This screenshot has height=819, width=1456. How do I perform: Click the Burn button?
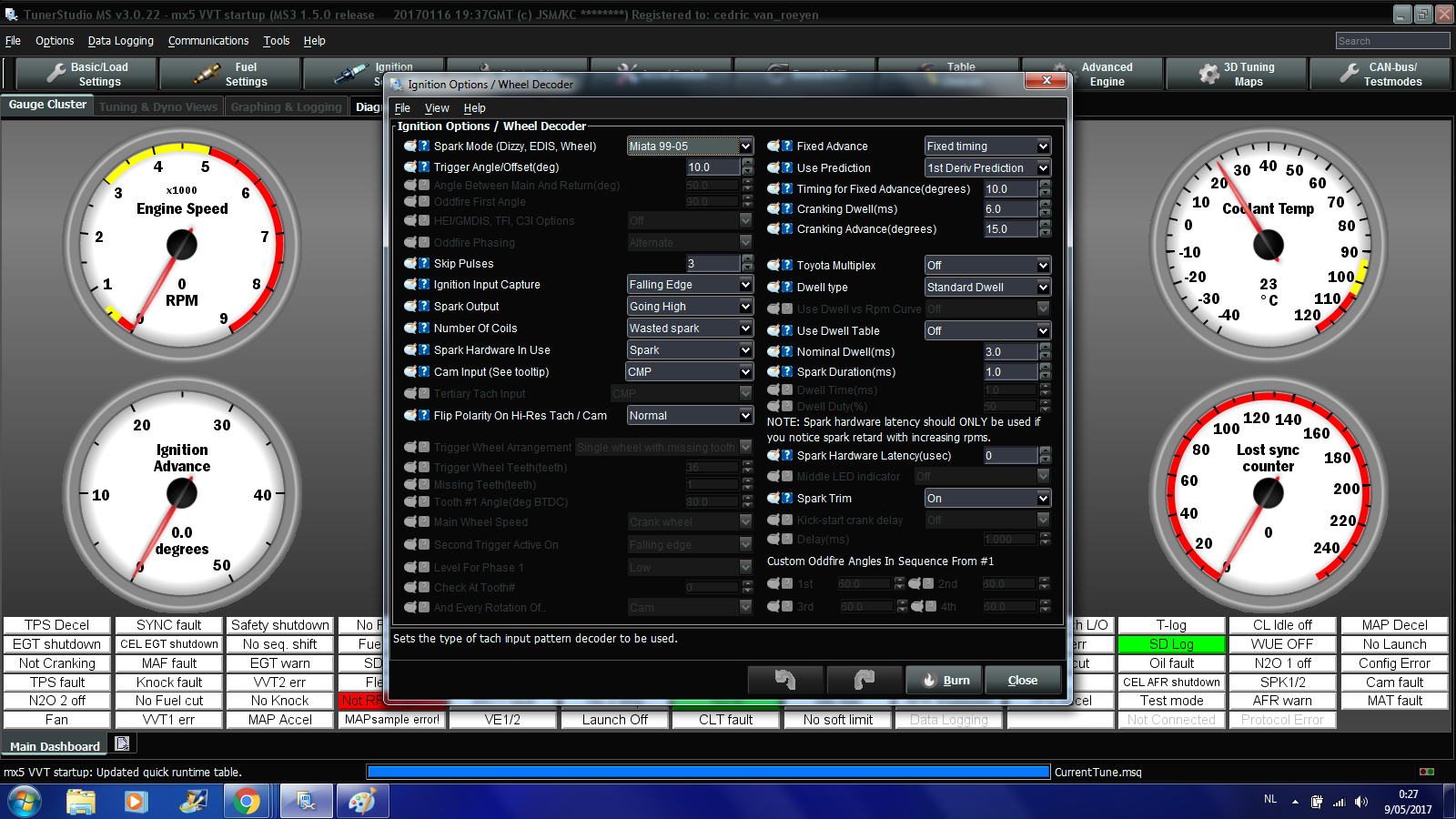(x=944, y=680)
